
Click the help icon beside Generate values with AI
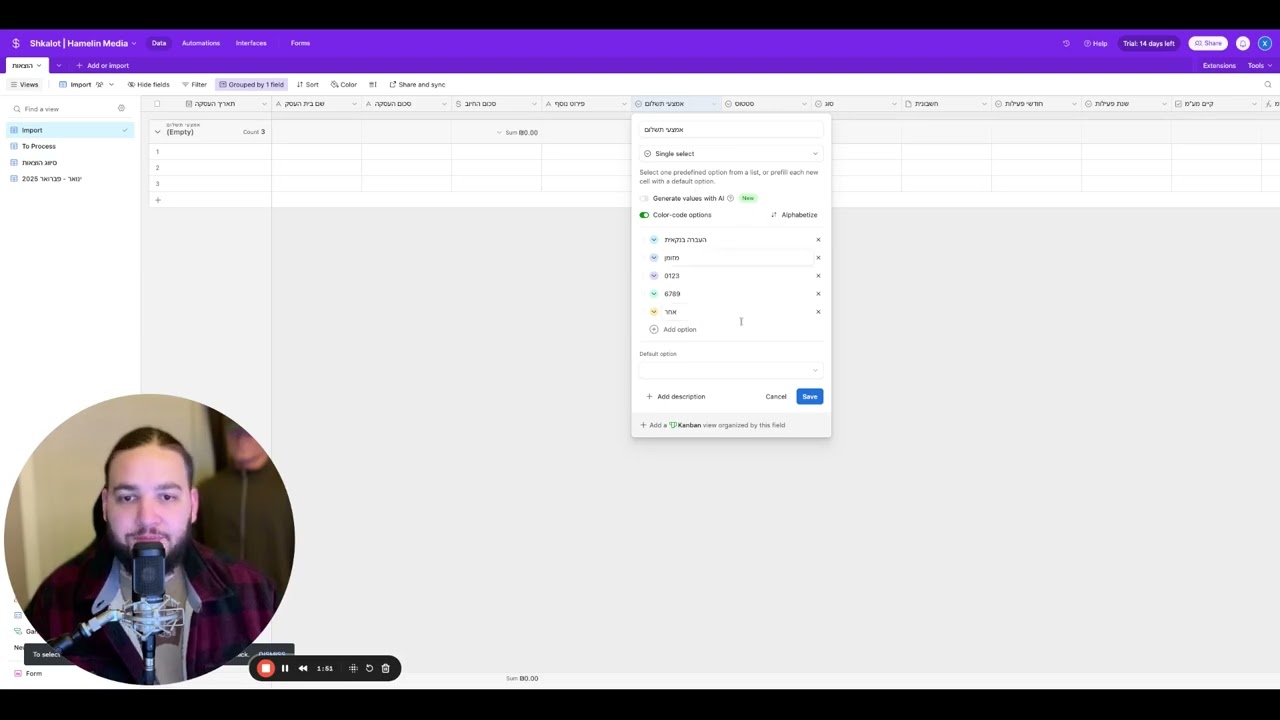(x=730, y=198)
